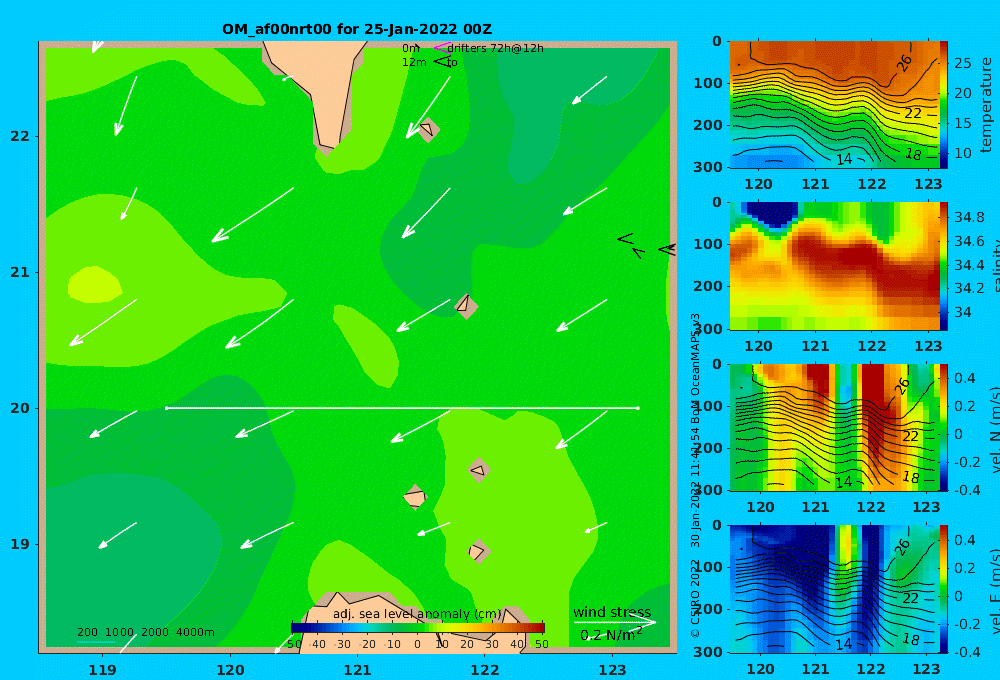Click longitude label 121 on the main map
1000x680 pixels.
point(357,670)
